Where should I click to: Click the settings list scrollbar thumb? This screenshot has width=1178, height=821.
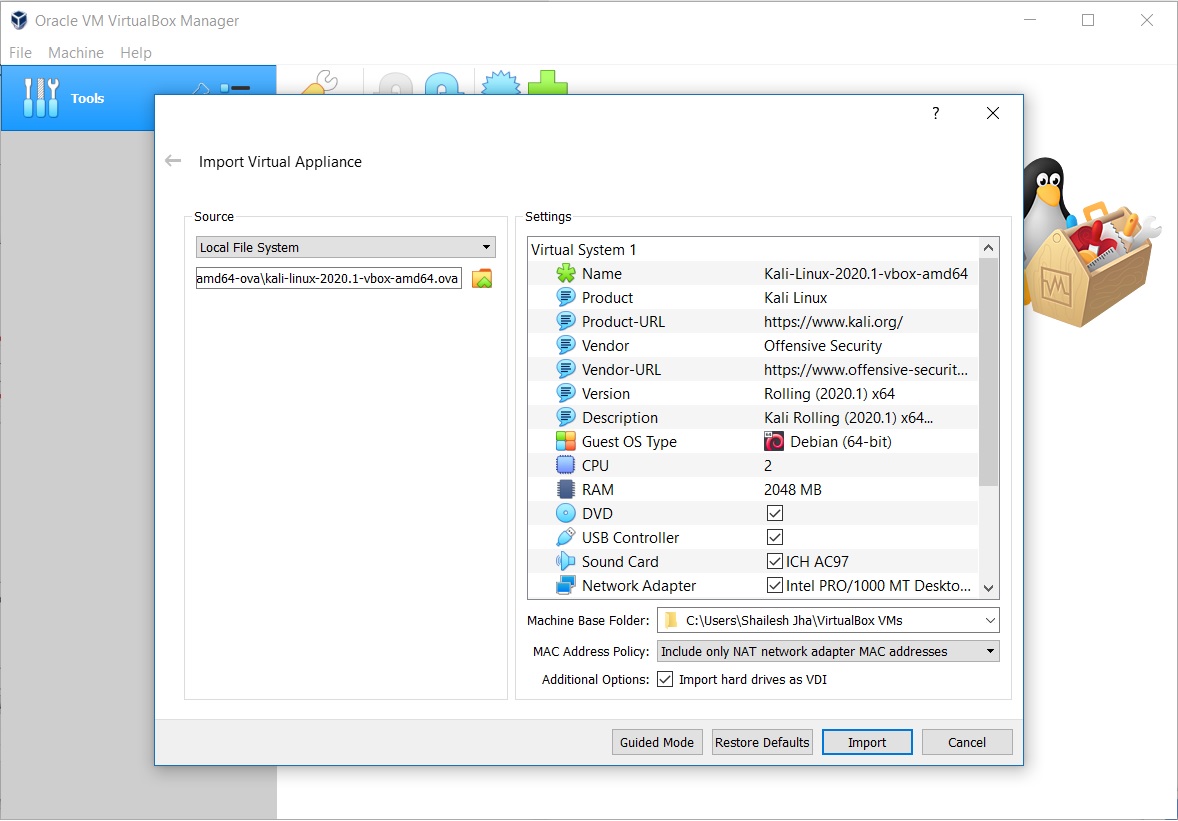click(x=989, y=372)
